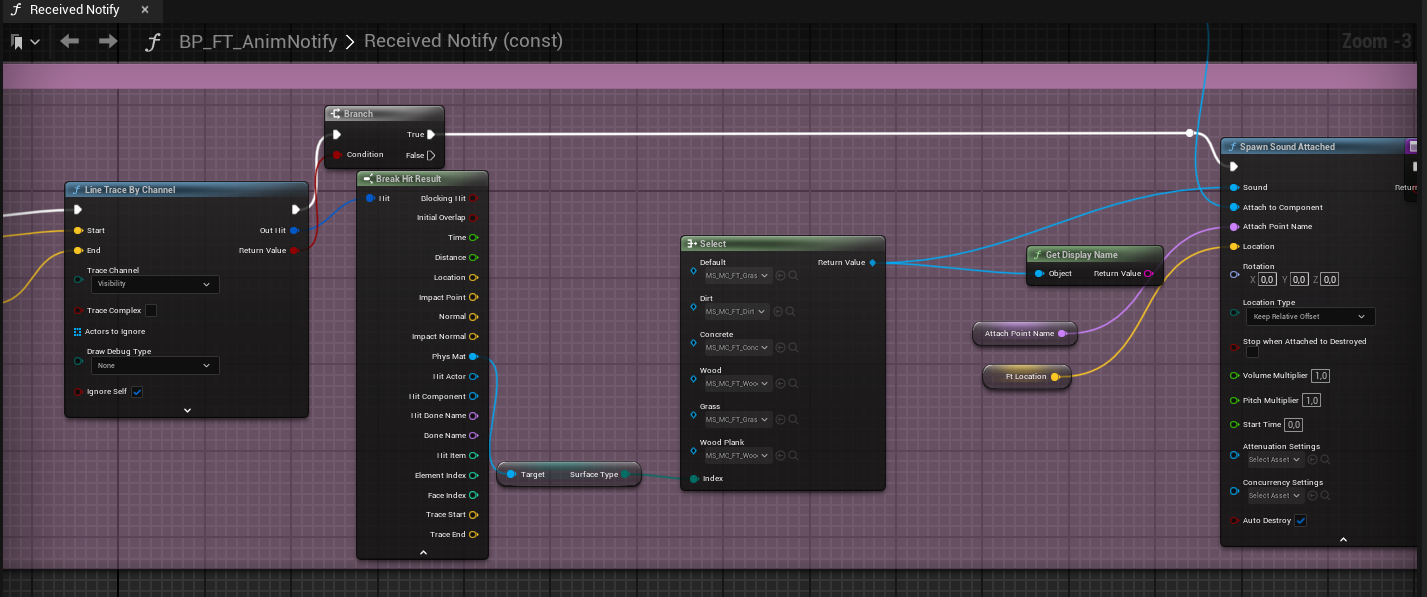This screenshot has height=597, width=1427.
Task: Uncheck Auto Destroy on Spawn Sound Attached
Action: coord(1300,520)
